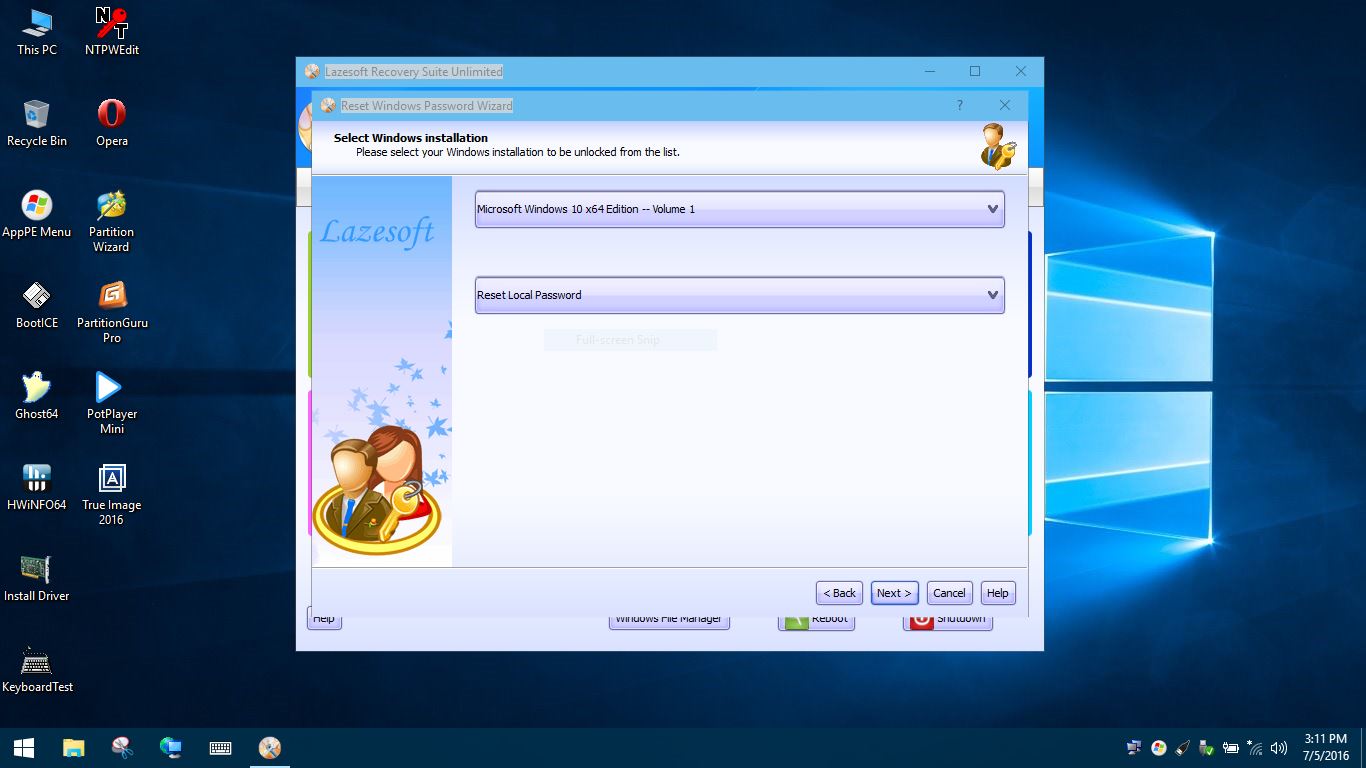The width and height of the screenshot is (1366, 768).
Task: Click the Next button in the wizard
Action: [x=894, y=593]
